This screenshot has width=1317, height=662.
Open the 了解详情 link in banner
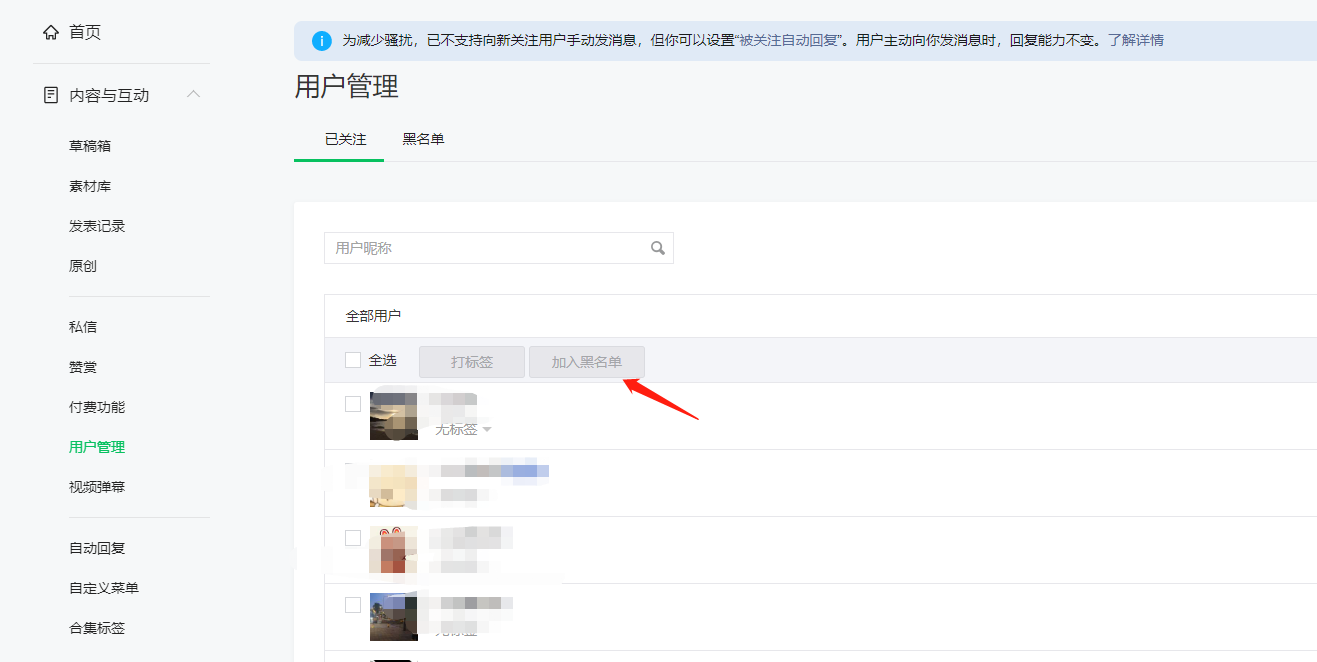click(x=1136, y=41)
